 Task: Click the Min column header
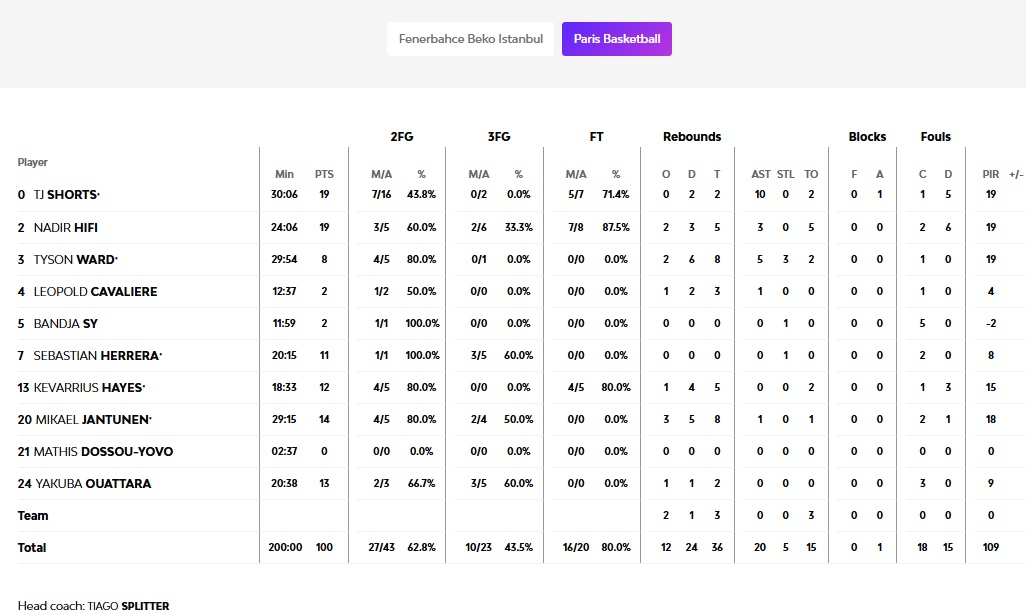point(284,174)
